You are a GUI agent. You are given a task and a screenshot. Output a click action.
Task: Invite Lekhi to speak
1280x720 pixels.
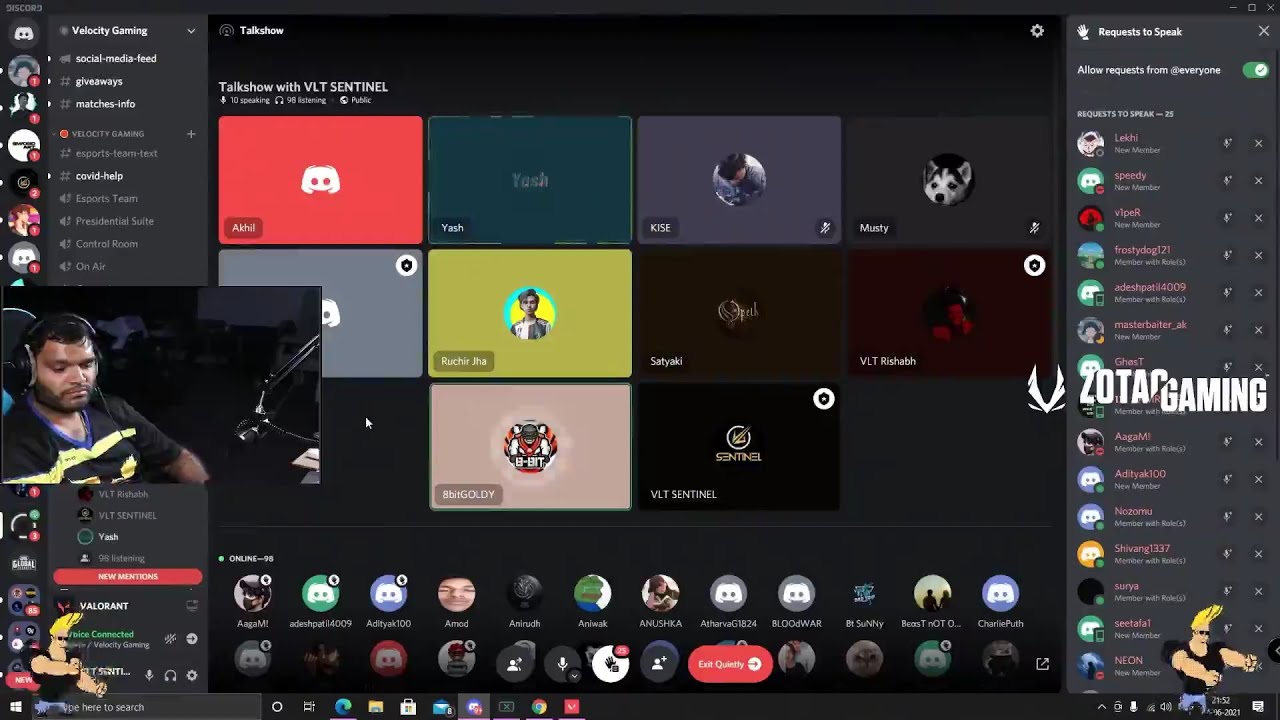click(1227, 143)
